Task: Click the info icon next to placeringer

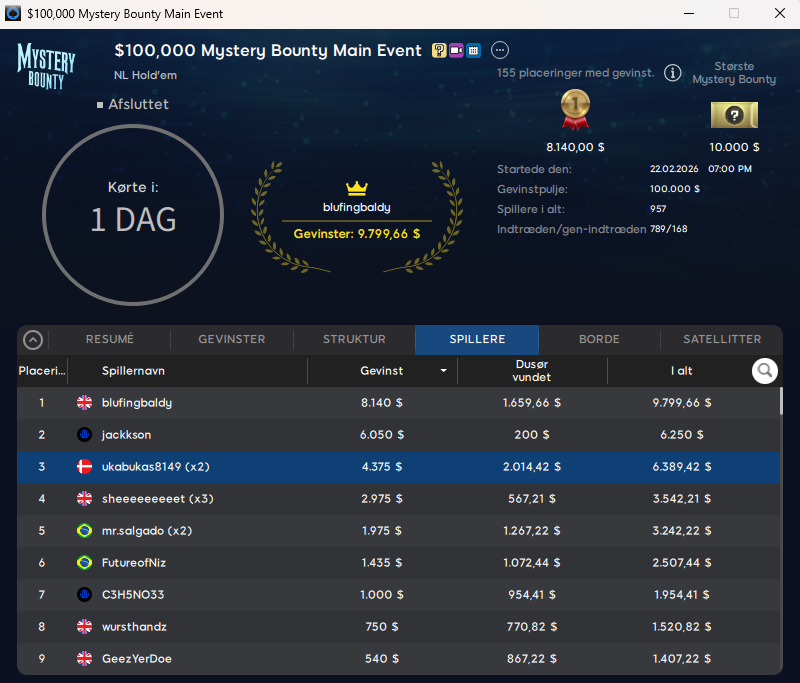Action: pos(673,73)
